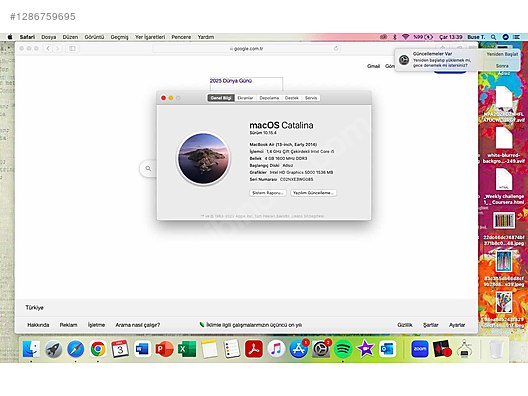Open Launchpad rocket icon in Dock
This screenshot has height=396, width=528.
(53, 349)
